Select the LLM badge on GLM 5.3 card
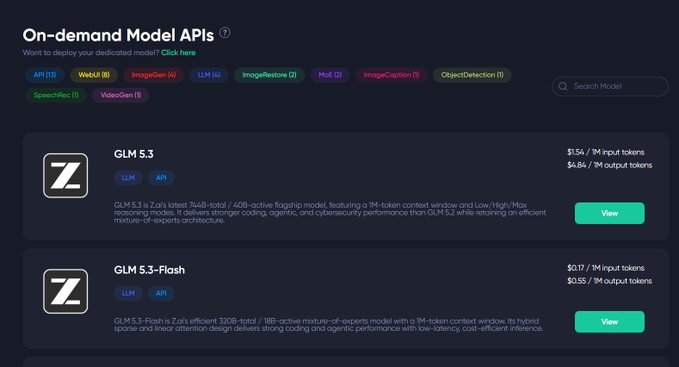The image size is (679, 367). click(x=128, y=178)
